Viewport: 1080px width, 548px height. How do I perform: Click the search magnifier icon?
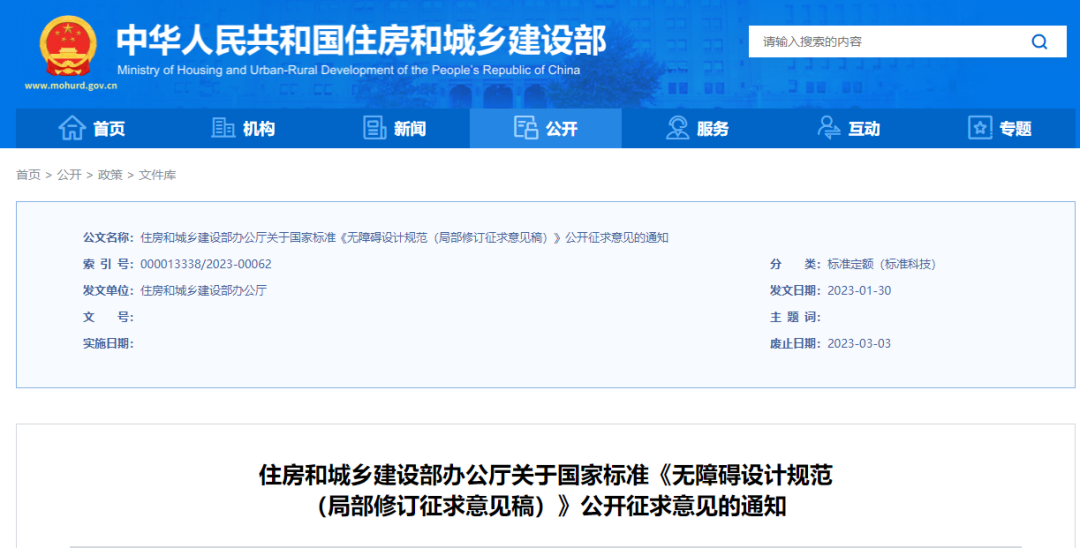[1039, 42]
